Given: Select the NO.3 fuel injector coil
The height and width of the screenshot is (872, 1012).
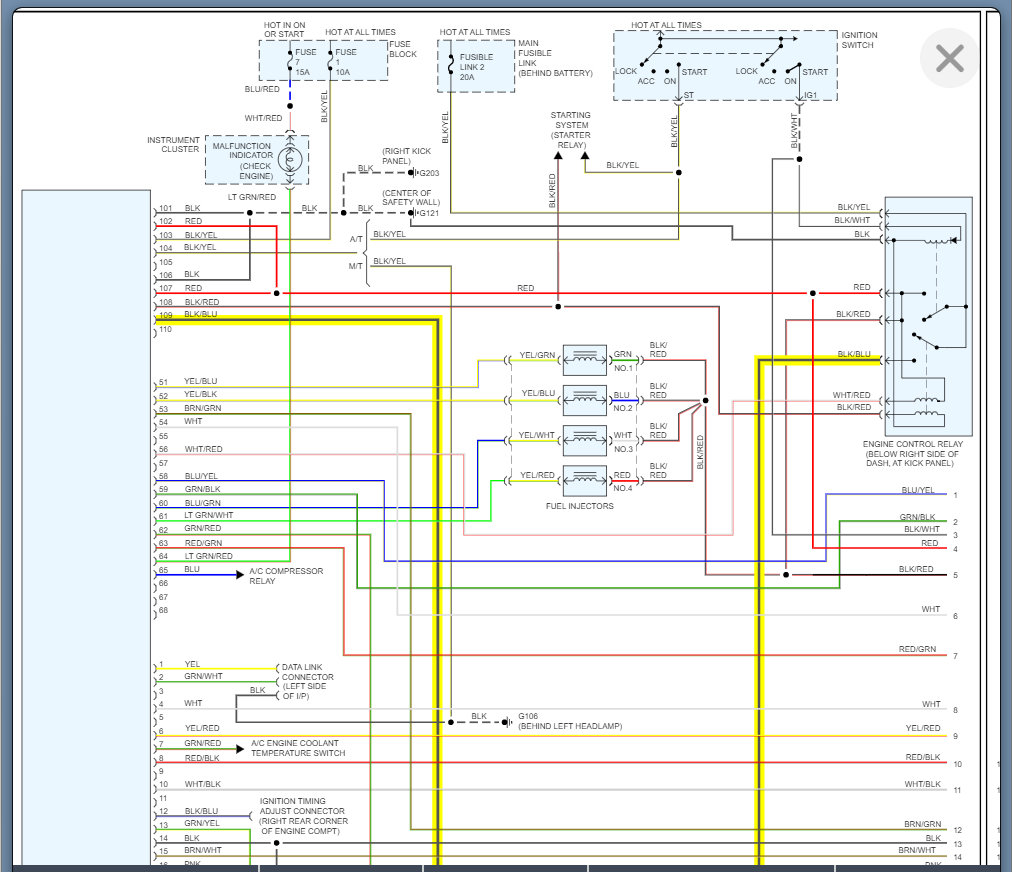Looking at the screenshot, I should (585, 440).
